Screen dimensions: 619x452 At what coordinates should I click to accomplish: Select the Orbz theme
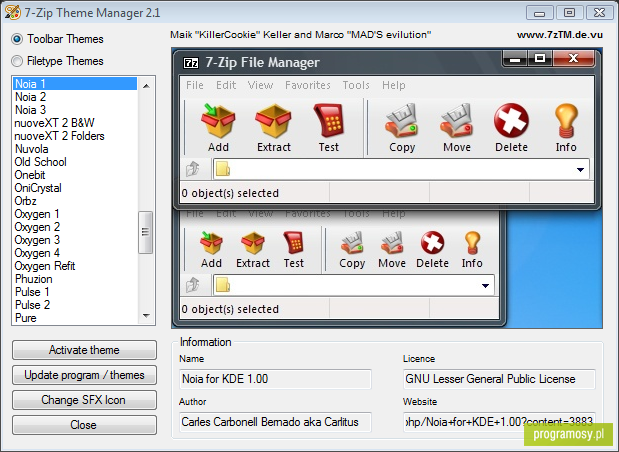coord(75,201)
